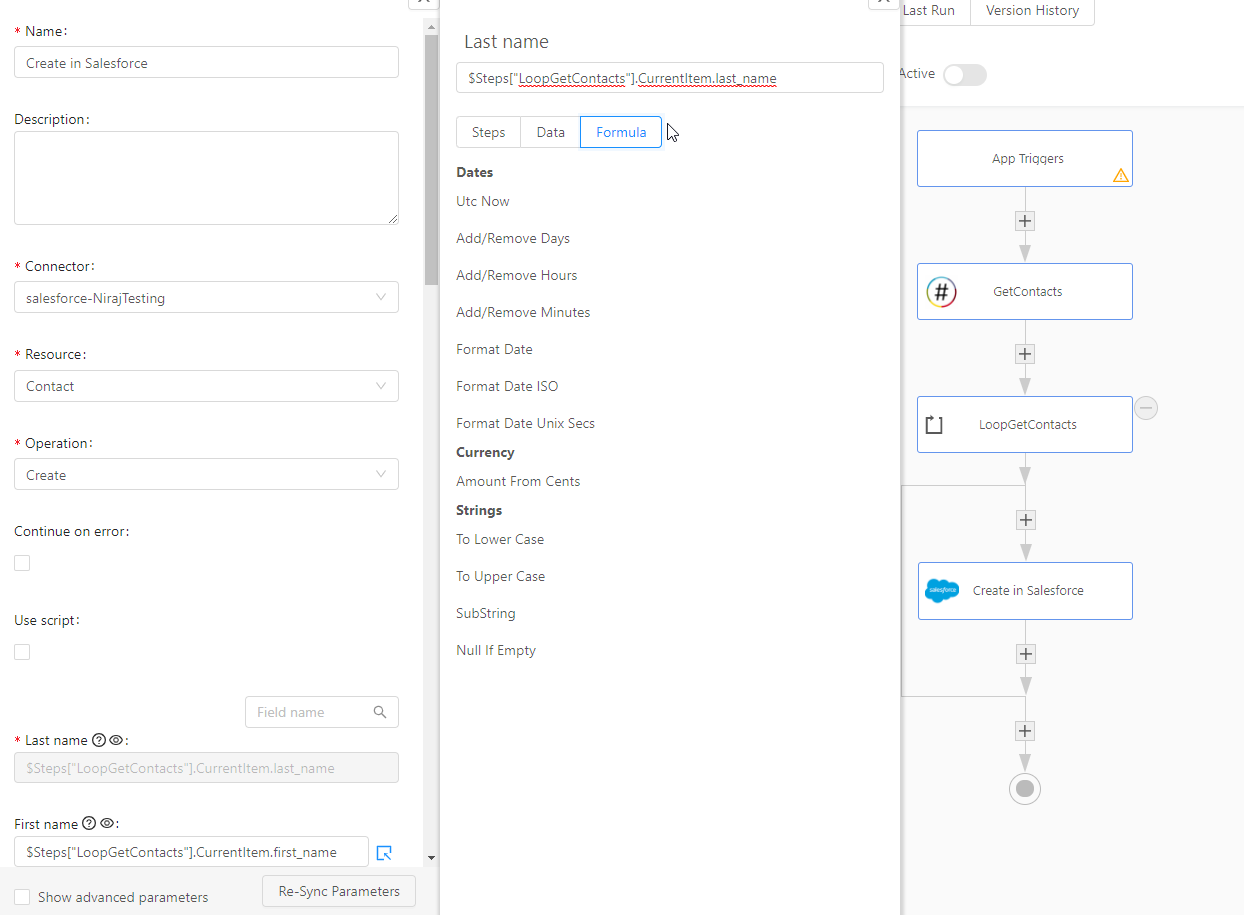Click the Re-Sync Parameters button
Viewport: 1244px width, 917px height.
point(339,891)
